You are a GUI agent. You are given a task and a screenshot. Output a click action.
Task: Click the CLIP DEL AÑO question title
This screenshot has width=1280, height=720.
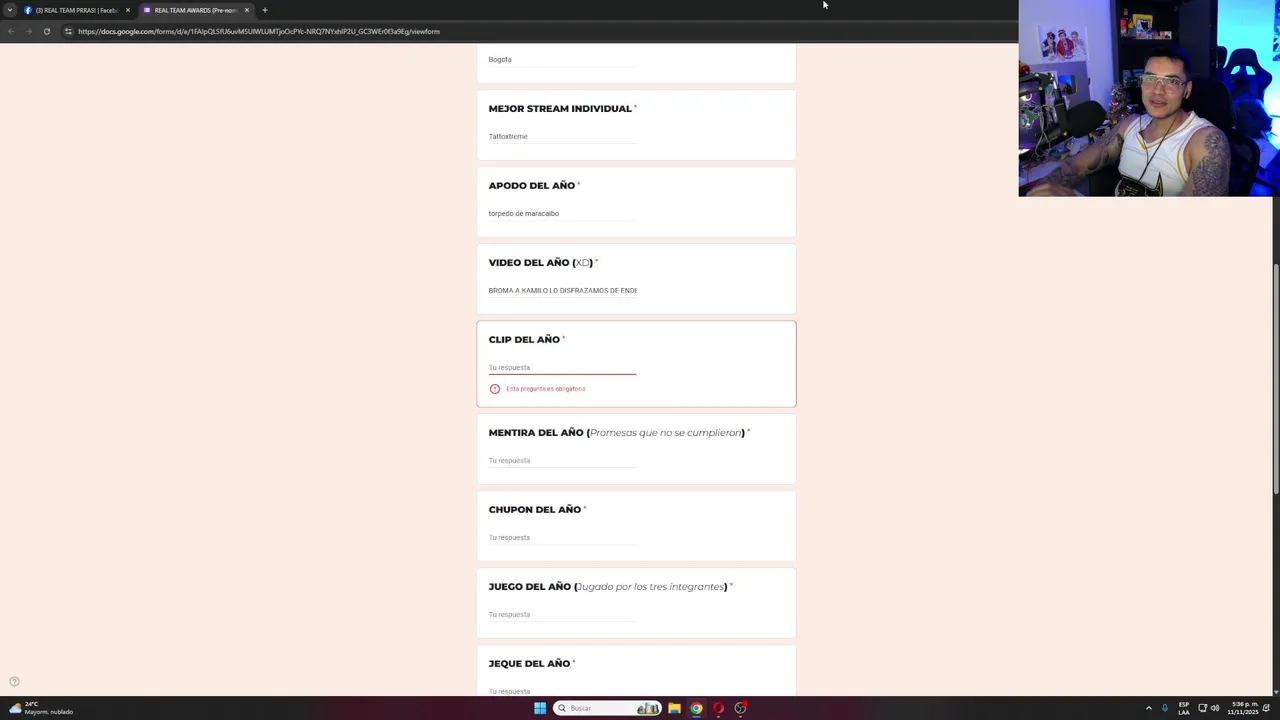coord(524,340)
